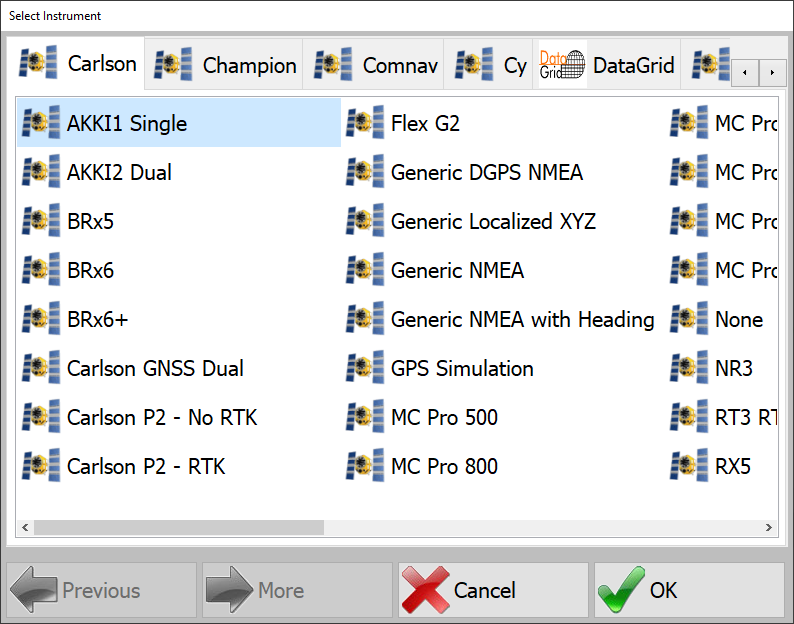Open the Cy manufacturer tab
This screenshot has width=794, height=624.
[488, 64]
